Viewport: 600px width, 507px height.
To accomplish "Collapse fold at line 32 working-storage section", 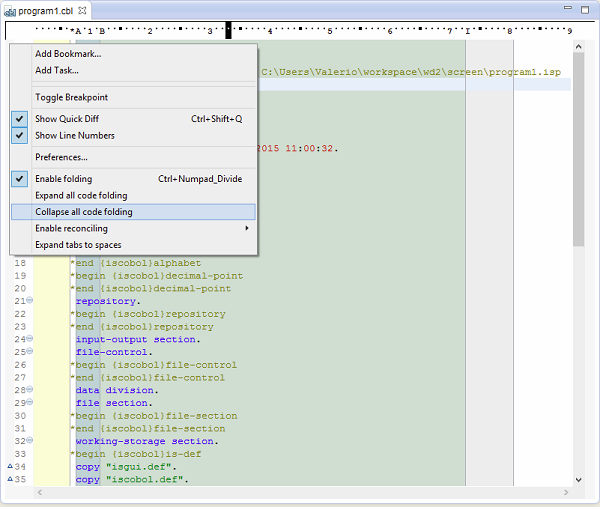I will 30,441.
